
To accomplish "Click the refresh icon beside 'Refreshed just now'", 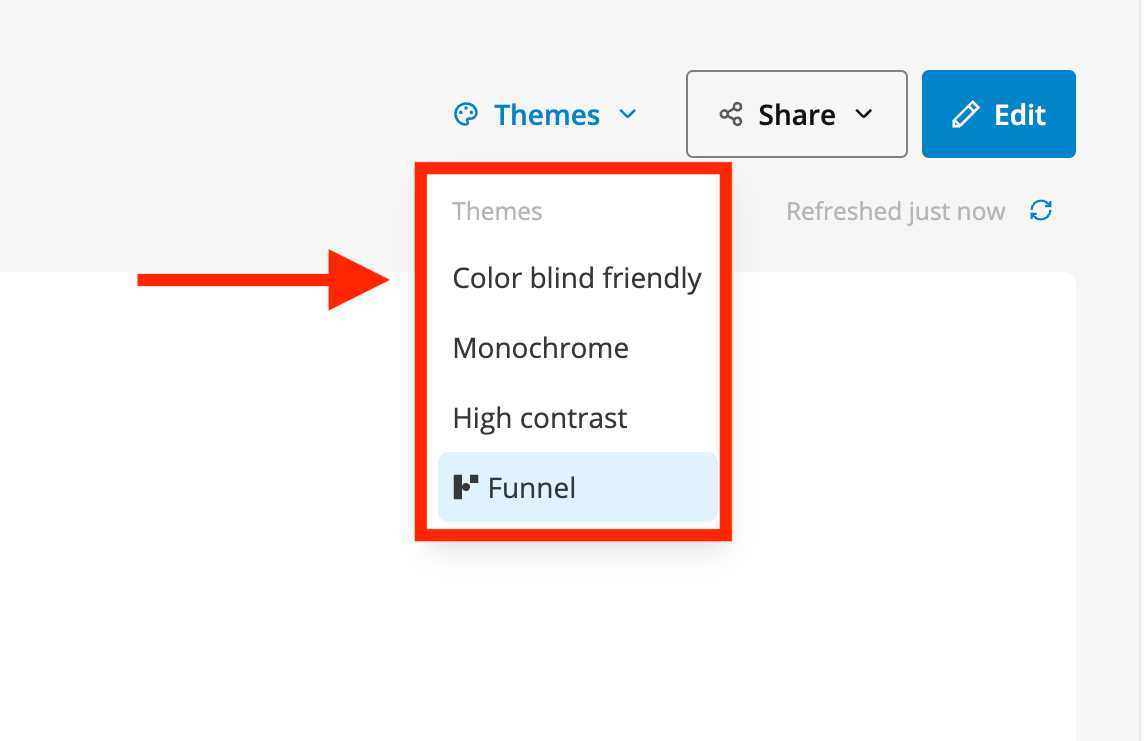I will pos(1042,211).
